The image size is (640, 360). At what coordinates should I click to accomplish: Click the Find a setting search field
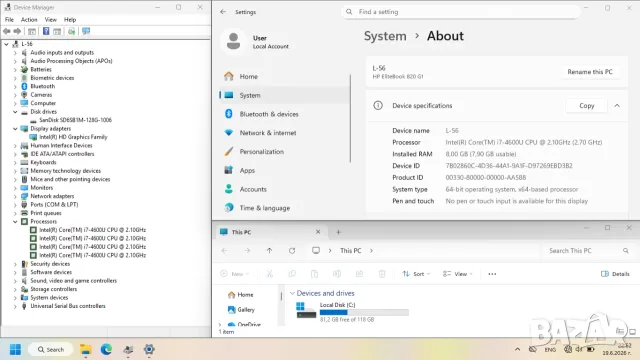click(x=460, y=12)
